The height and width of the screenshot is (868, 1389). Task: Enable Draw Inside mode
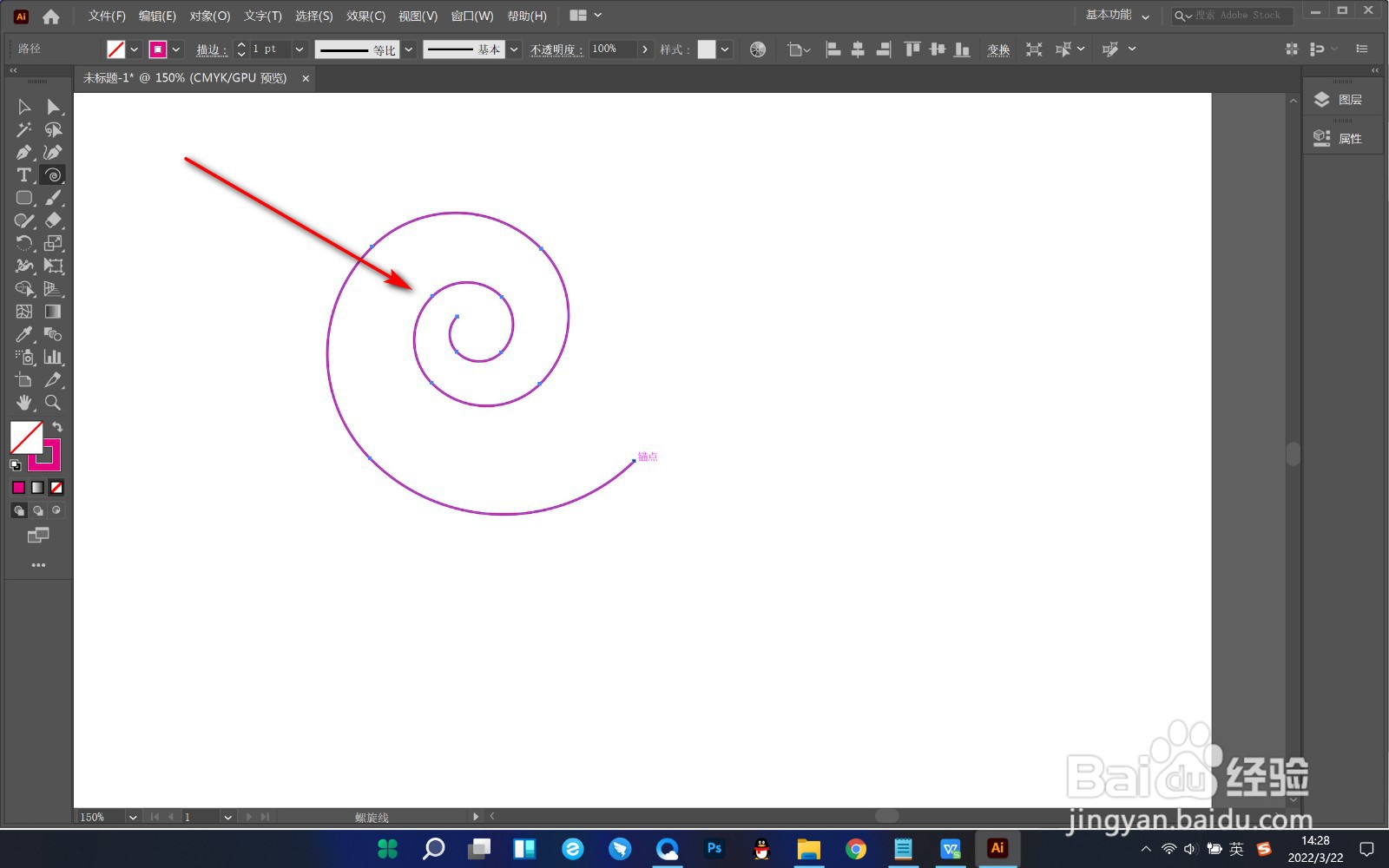coord(56,510)
